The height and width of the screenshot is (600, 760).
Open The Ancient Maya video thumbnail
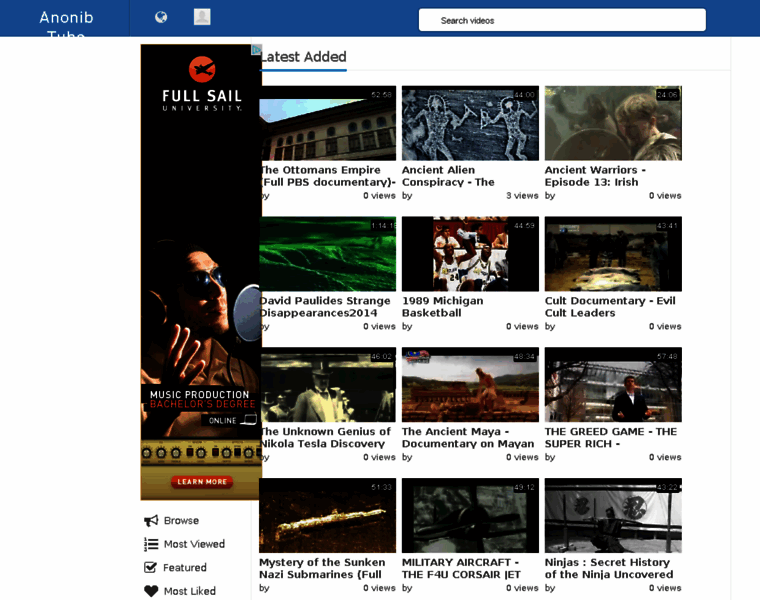[470, 385]
